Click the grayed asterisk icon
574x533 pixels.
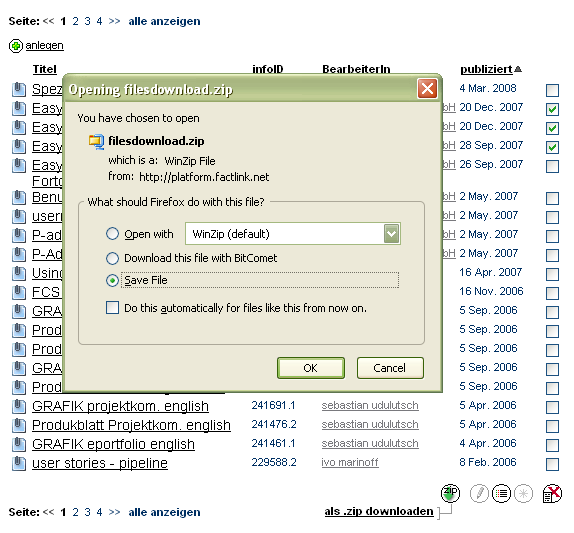pos(523,494)
